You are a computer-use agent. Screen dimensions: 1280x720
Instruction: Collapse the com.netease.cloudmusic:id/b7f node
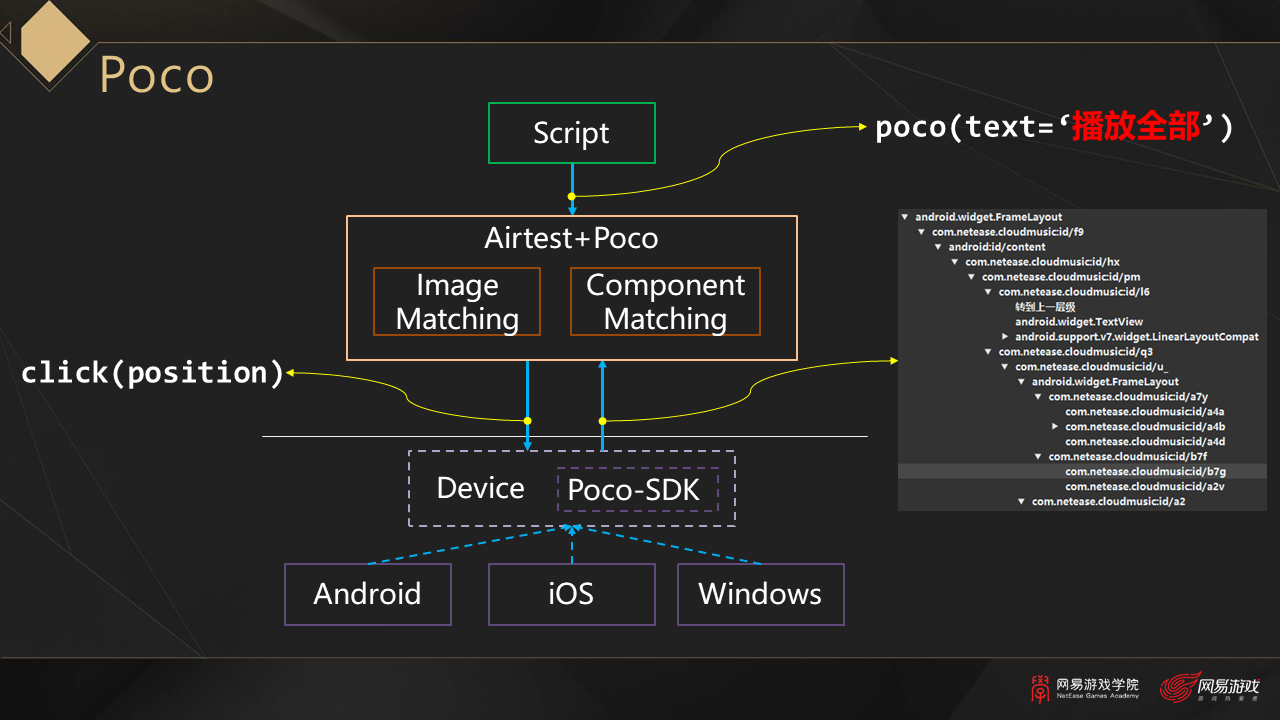point(1038,457)
